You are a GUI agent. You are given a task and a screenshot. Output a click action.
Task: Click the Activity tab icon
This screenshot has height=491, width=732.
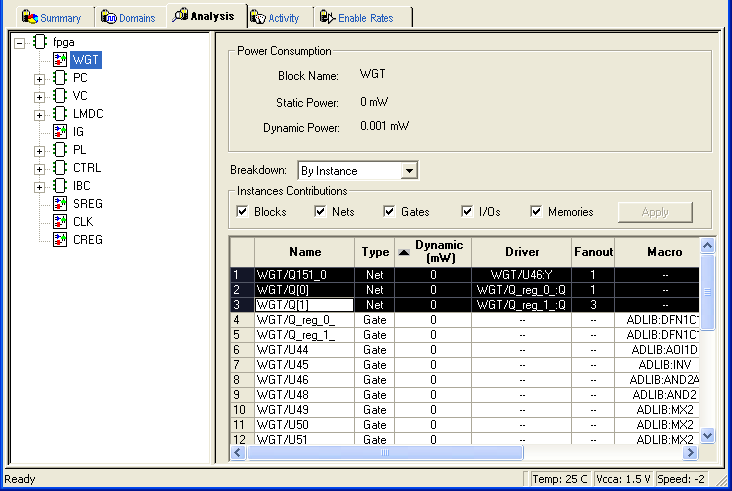pos(258,17)
